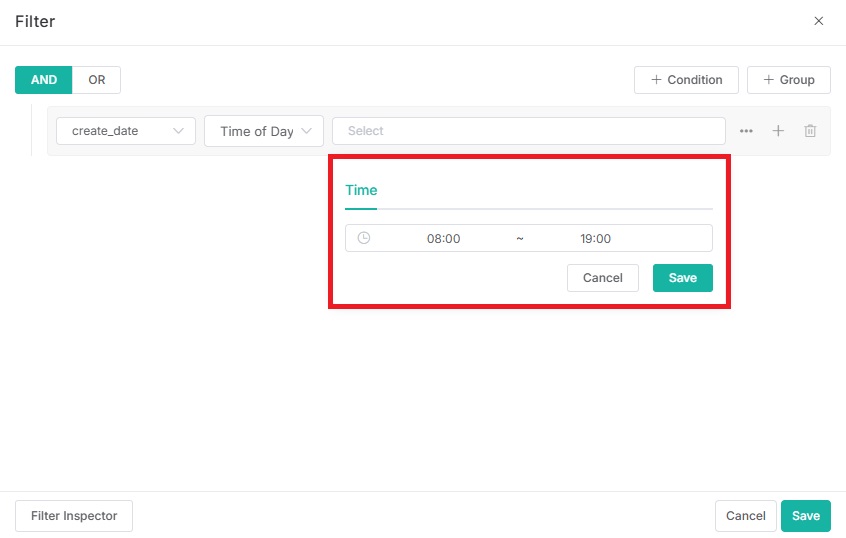Switch to the Time tab
846x538 pixels.
pos(361,190)
